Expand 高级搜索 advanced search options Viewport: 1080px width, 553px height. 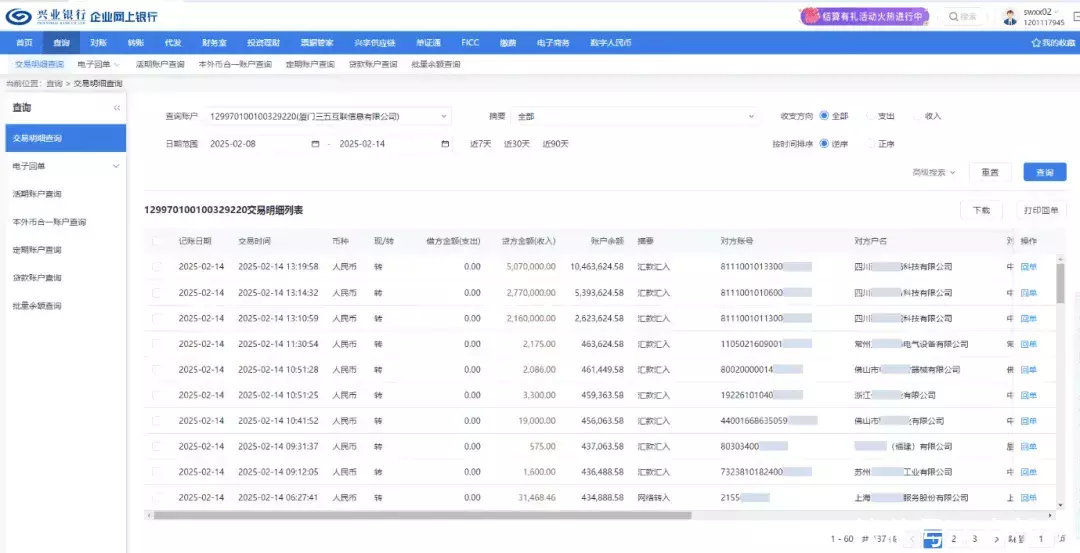point(934,172)
